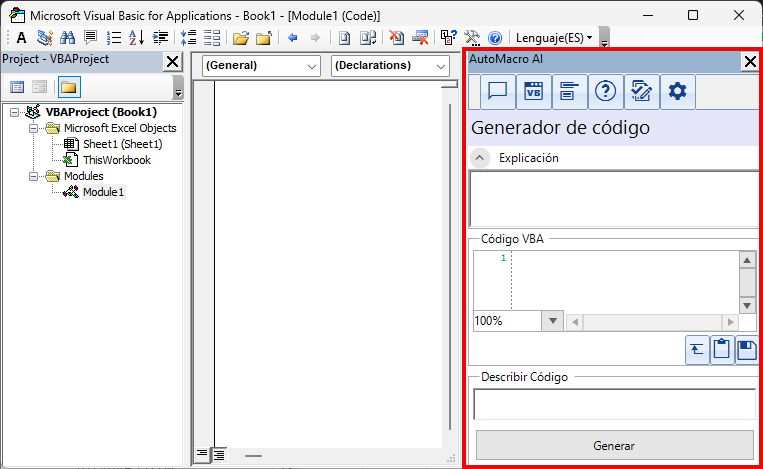Close the Project - VBAProject panel
The height and width of the screenshot is (469, 763).
click(172, 62)
